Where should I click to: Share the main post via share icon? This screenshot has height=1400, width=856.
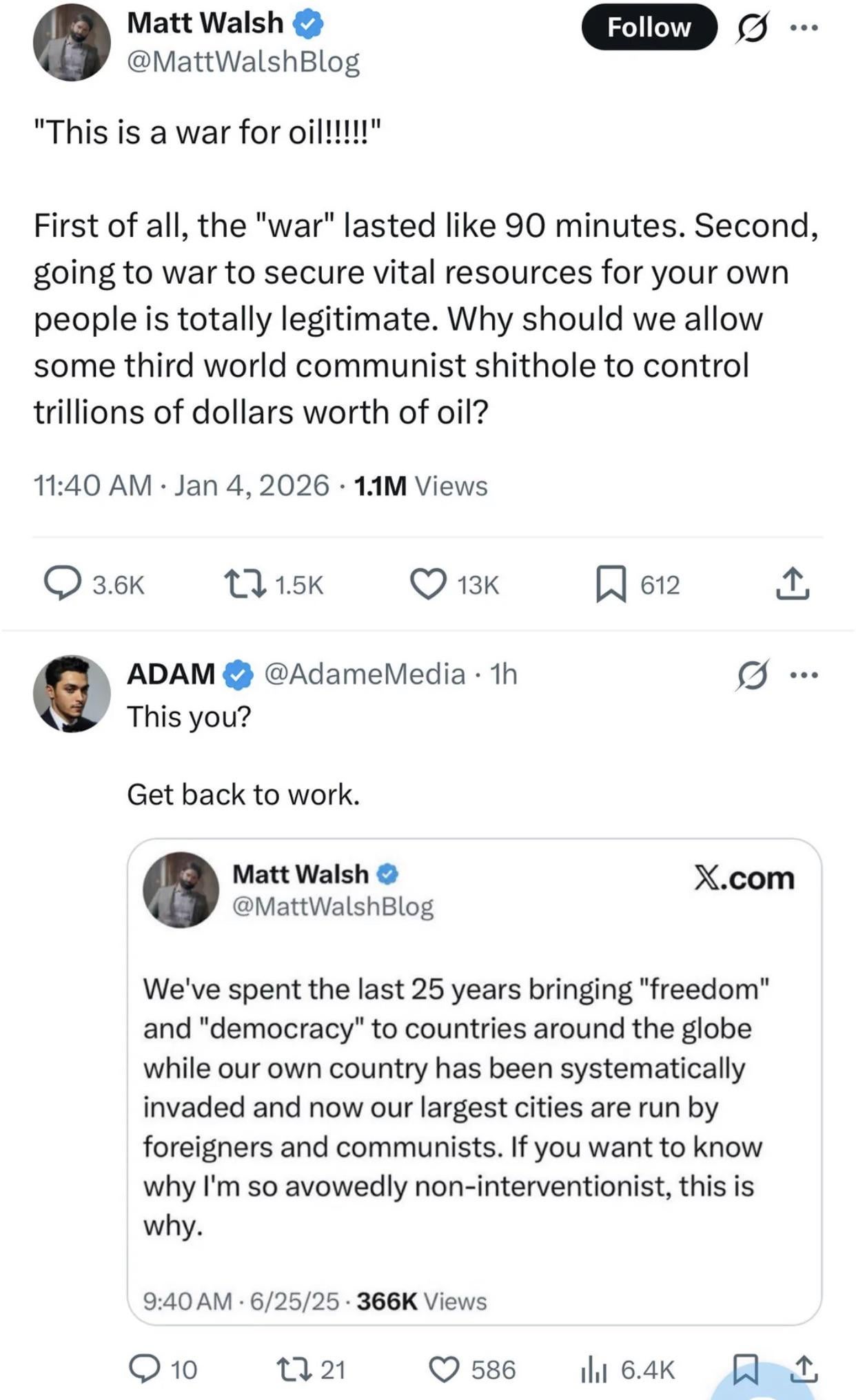(793, 584)
